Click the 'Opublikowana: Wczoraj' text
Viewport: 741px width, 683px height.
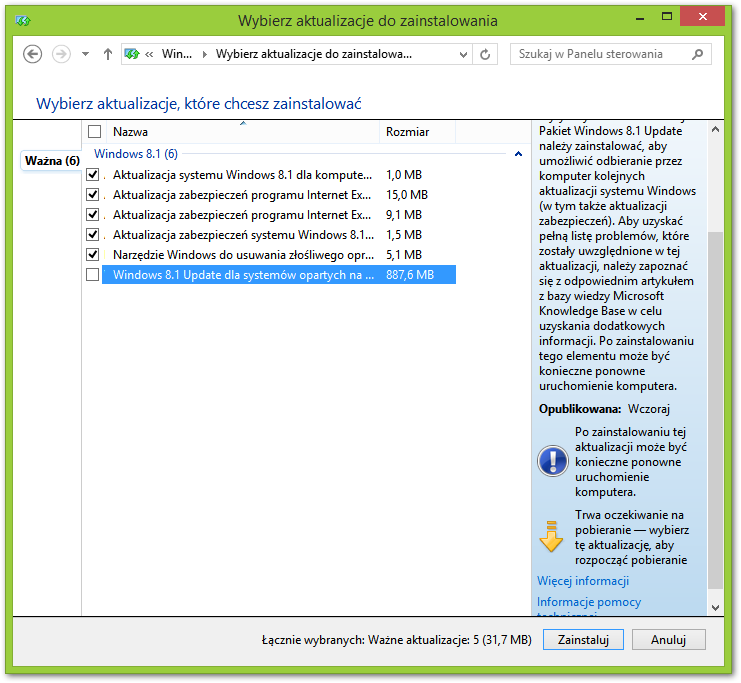604,409
